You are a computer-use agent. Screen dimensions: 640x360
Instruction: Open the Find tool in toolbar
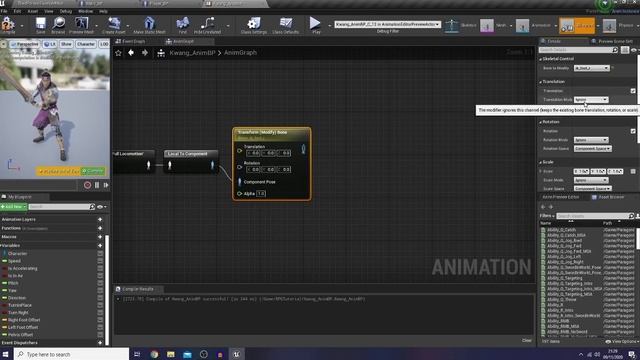(x=182, y=25)
